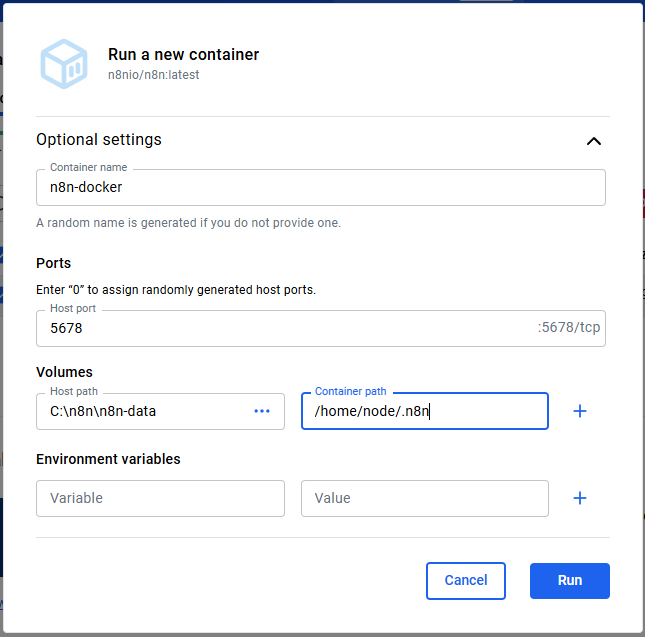The width and height of the screenshot is (645, 637).
Task: Click the random name hint text
Action: (188, 223)
